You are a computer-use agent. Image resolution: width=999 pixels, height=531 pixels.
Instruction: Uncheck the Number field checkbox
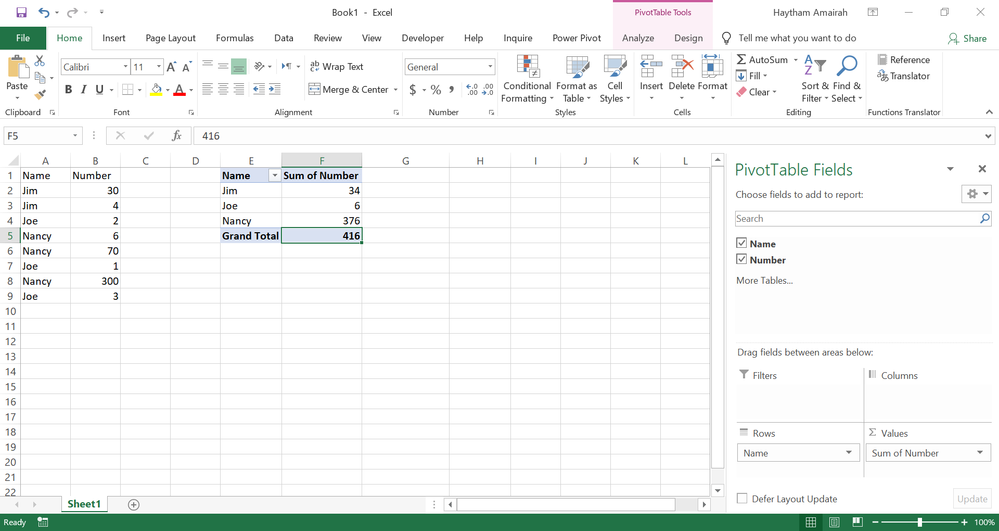(741, 259)
